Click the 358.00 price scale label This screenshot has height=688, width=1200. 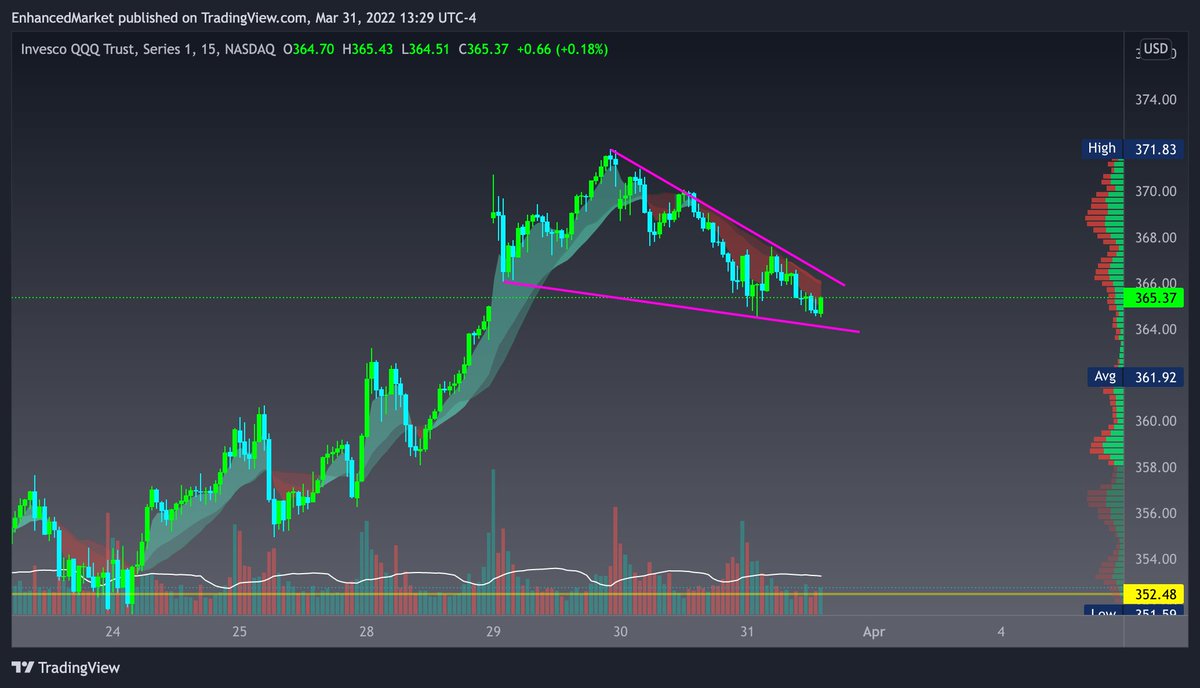[1154, 467]
